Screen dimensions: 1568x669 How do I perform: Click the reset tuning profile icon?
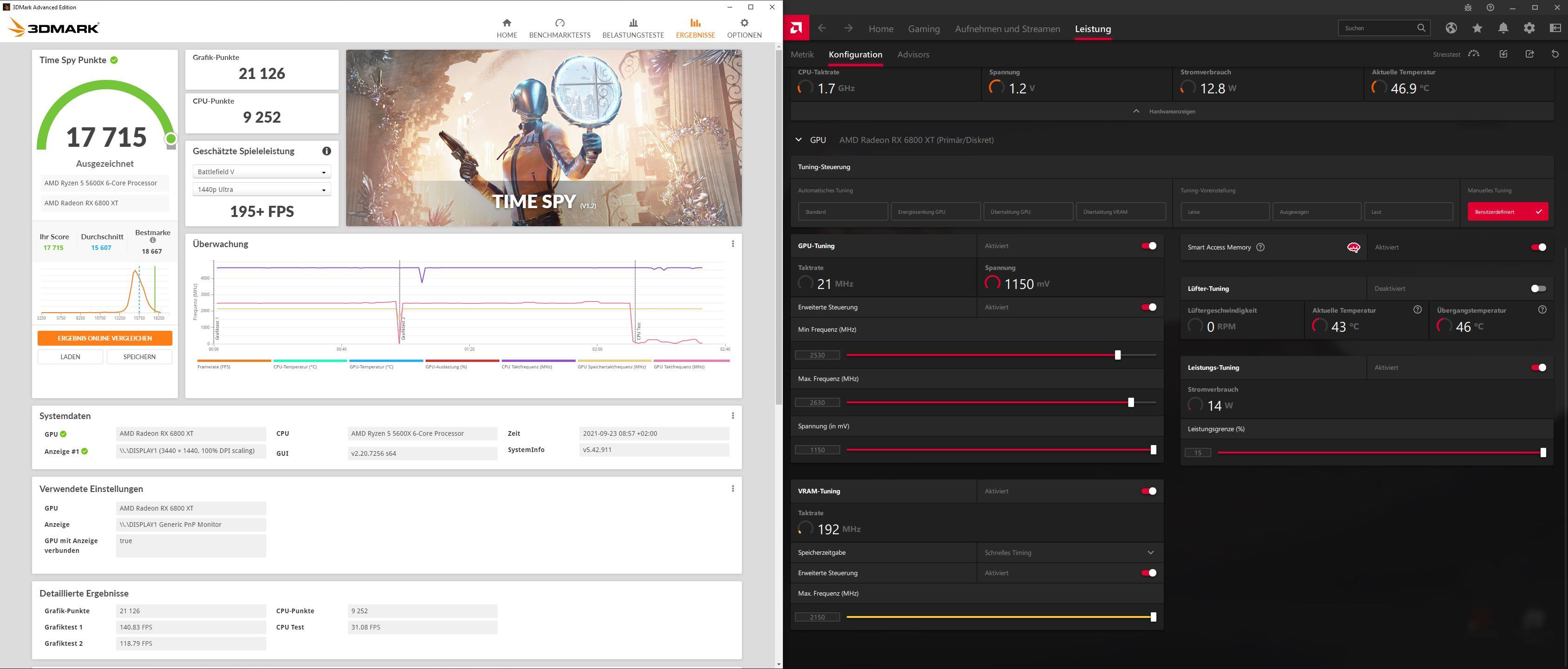click(1555, 54)
